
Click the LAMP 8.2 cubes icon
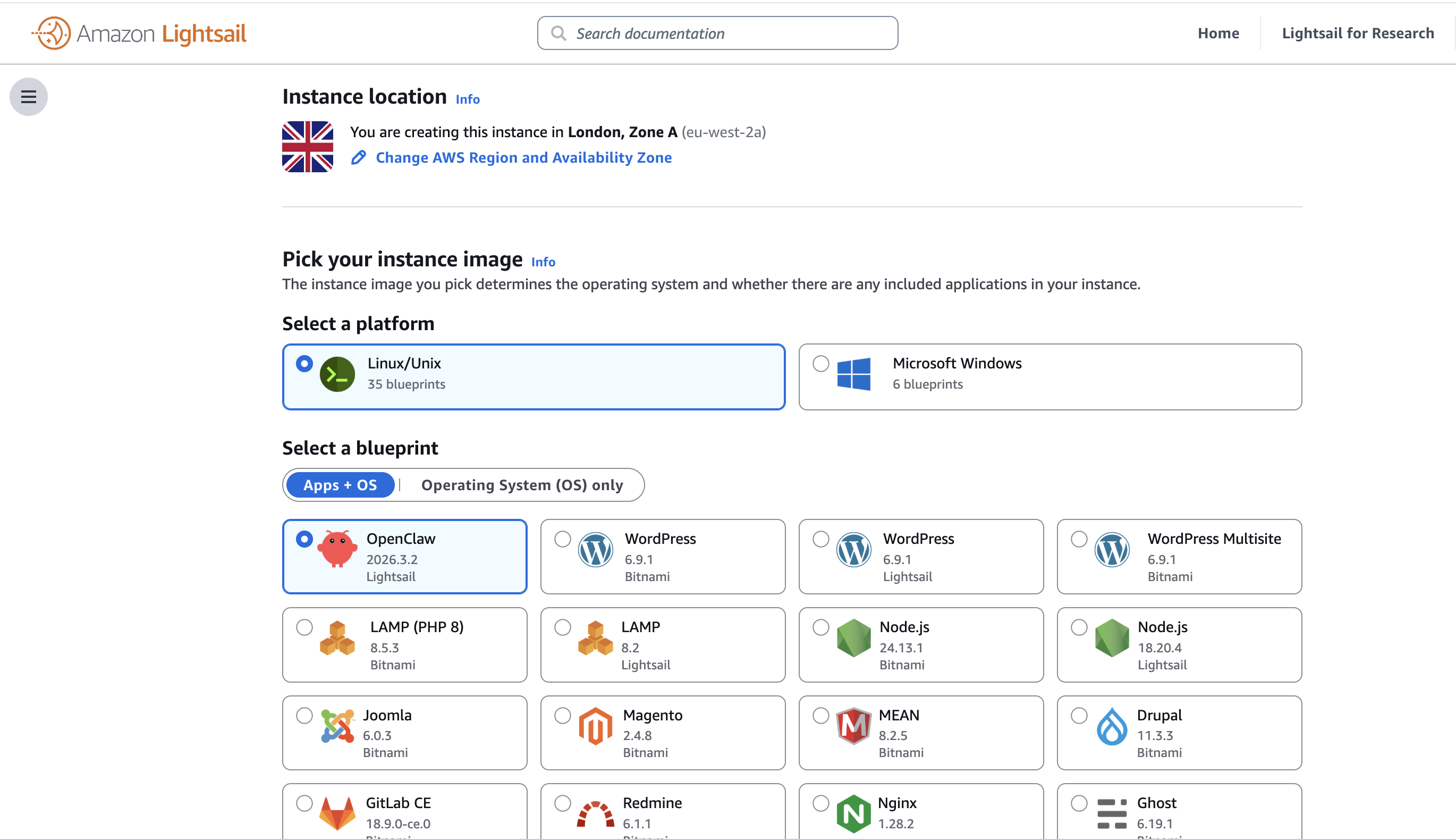(x=596, y=638)
